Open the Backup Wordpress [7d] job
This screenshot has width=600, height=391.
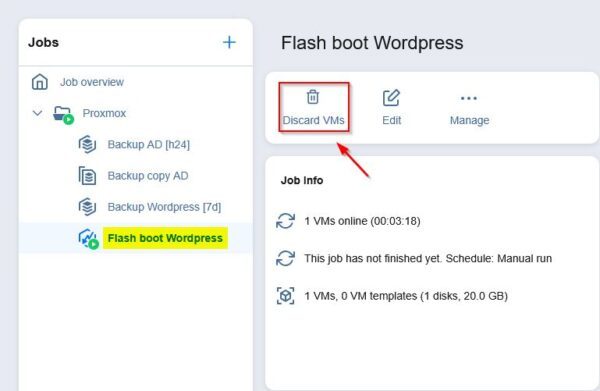164,207
